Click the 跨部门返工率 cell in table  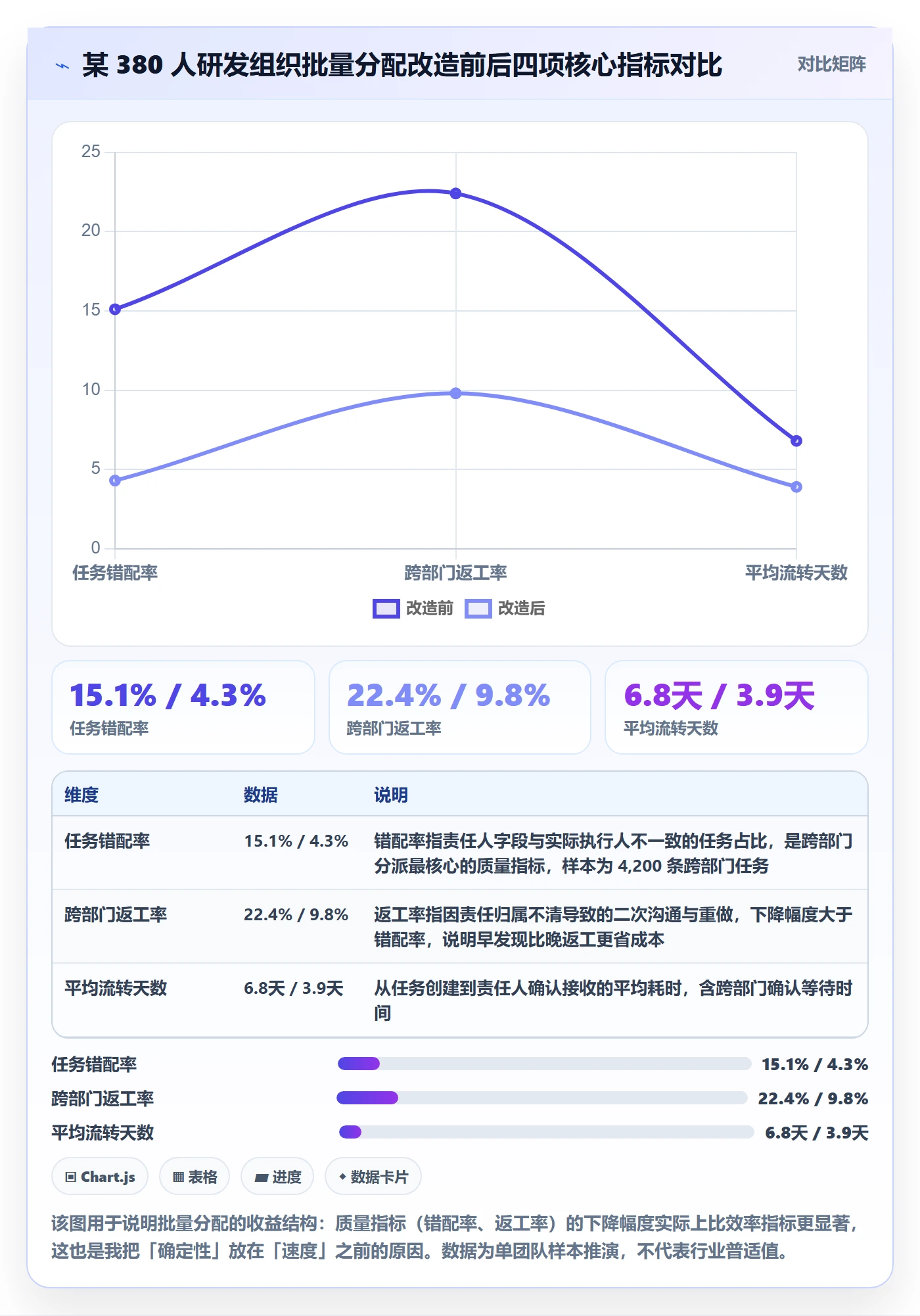point(116,915)
